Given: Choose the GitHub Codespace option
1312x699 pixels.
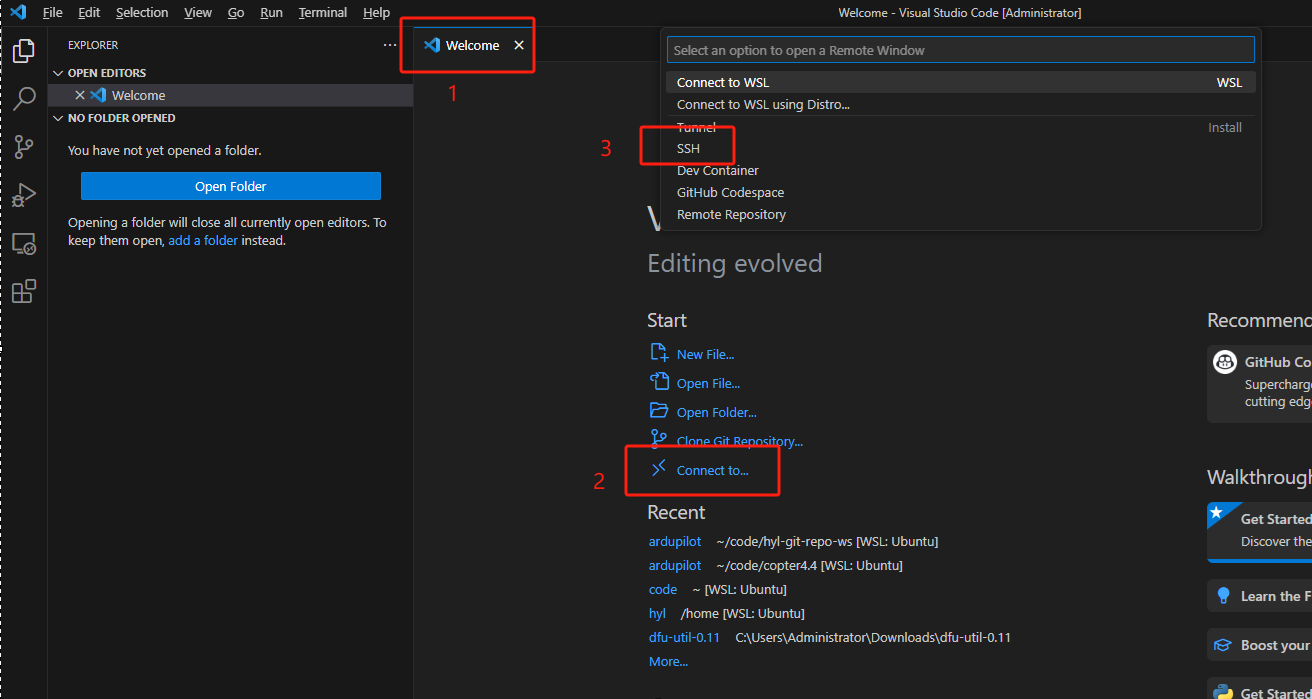Looking at the screenshot, I should pos(960,192).
